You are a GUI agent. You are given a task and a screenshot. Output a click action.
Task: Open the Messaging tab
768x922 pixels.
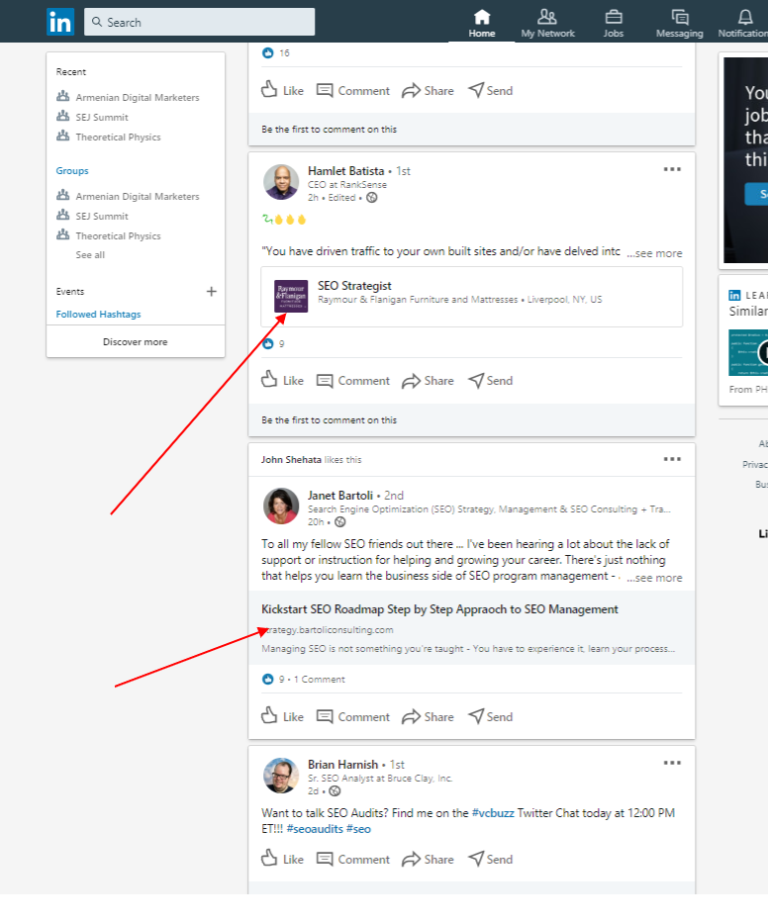click(680, 24)
